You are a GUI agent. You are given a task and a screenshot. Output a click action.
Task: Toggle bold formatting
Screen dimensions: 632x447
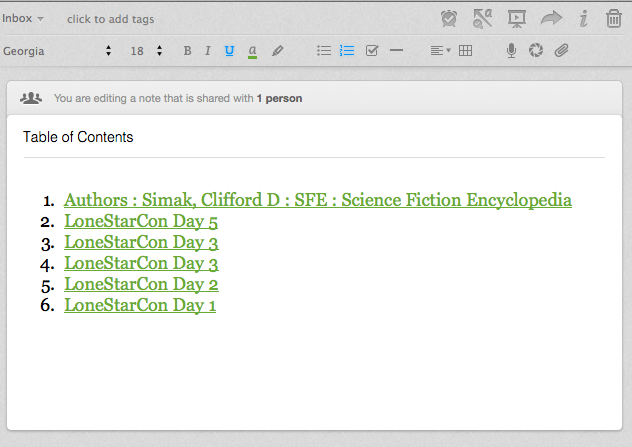click(187, 51)
